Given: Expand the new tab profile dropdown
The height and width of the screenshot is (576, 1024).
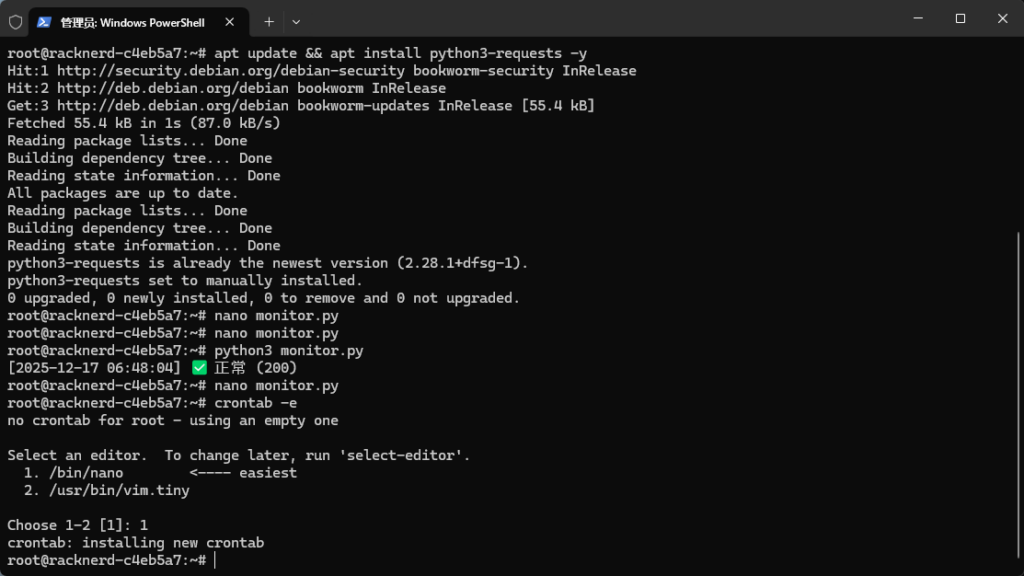Looking at the screenshot, I should coord(296,21).
